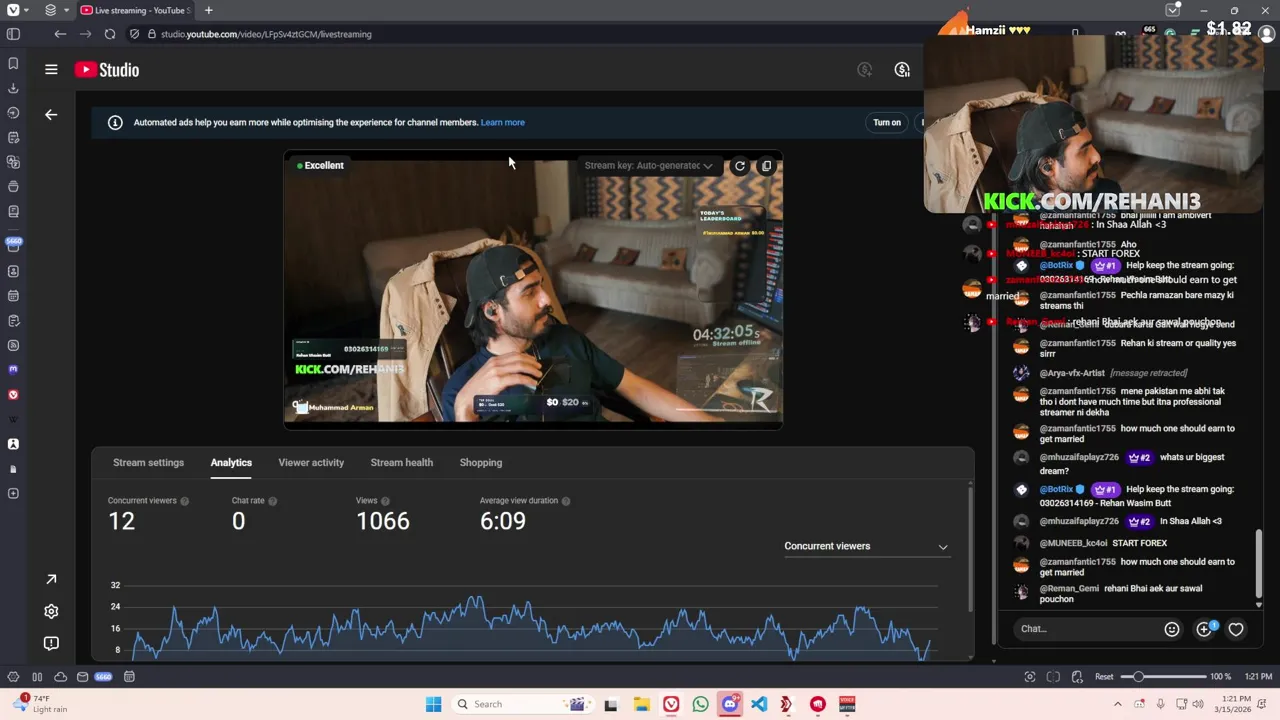Go back using the Studio back arrow
Screen dimensions: 1280x720
tap(51, 114)
